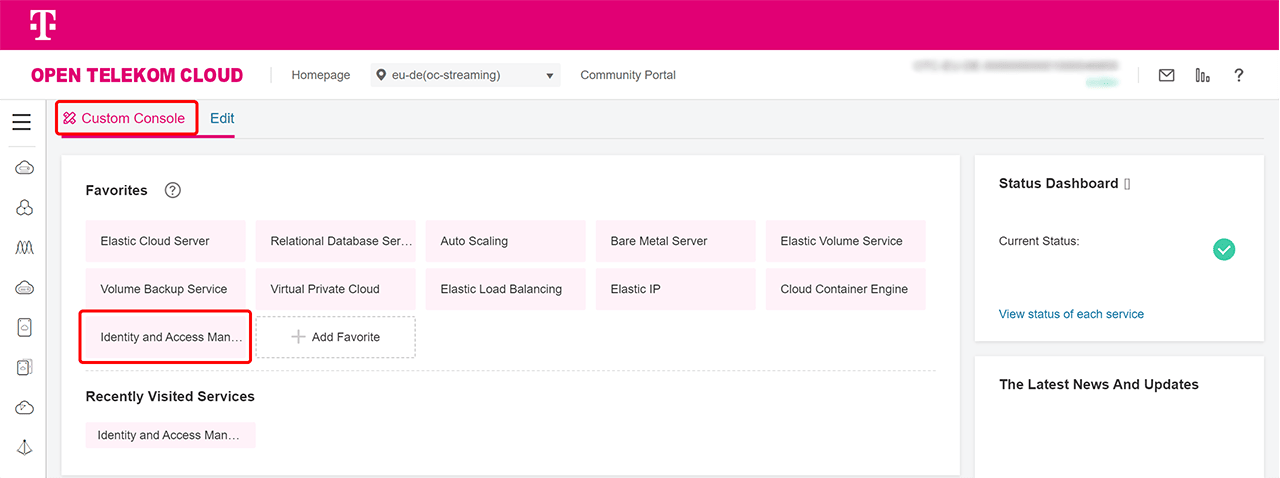Go to Homepage in the top navigation
The height and width of the screenshot is (478, 1280).
[x=320, y=75]
